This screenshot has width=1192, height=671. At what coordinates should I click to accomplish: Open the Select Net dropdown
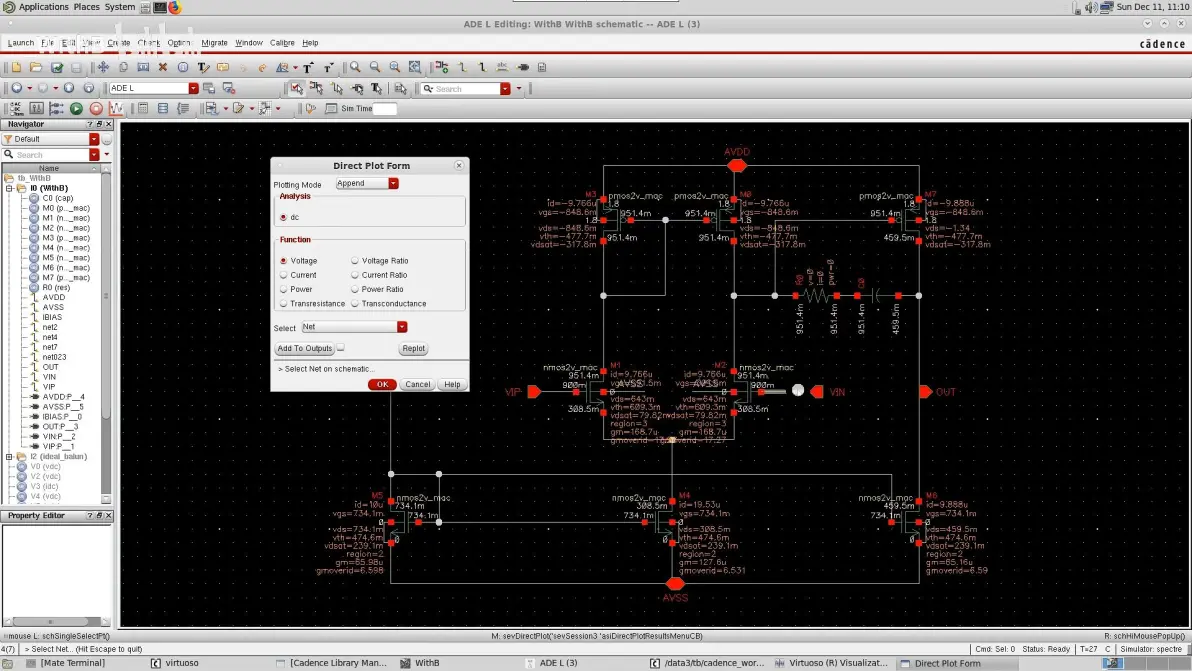354,327
